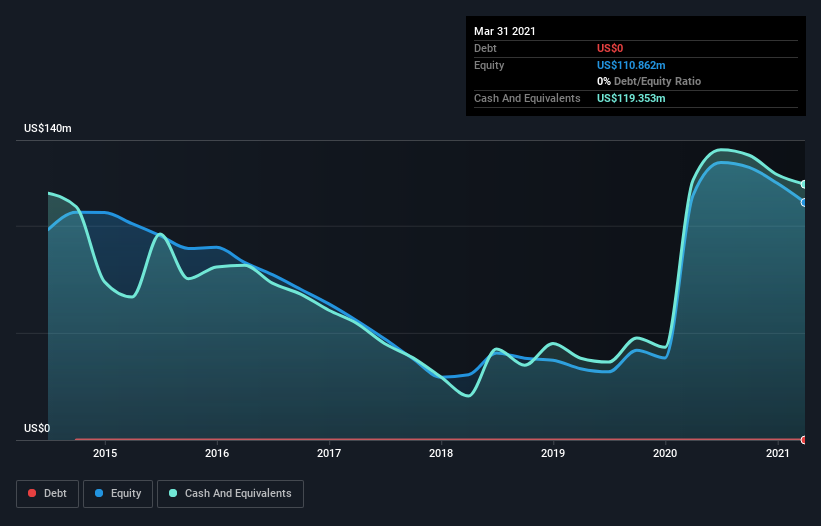This screenshot has width=821, height=526.
Task: Select the 2021 x-axis label
Action: [x=778, y=453]
